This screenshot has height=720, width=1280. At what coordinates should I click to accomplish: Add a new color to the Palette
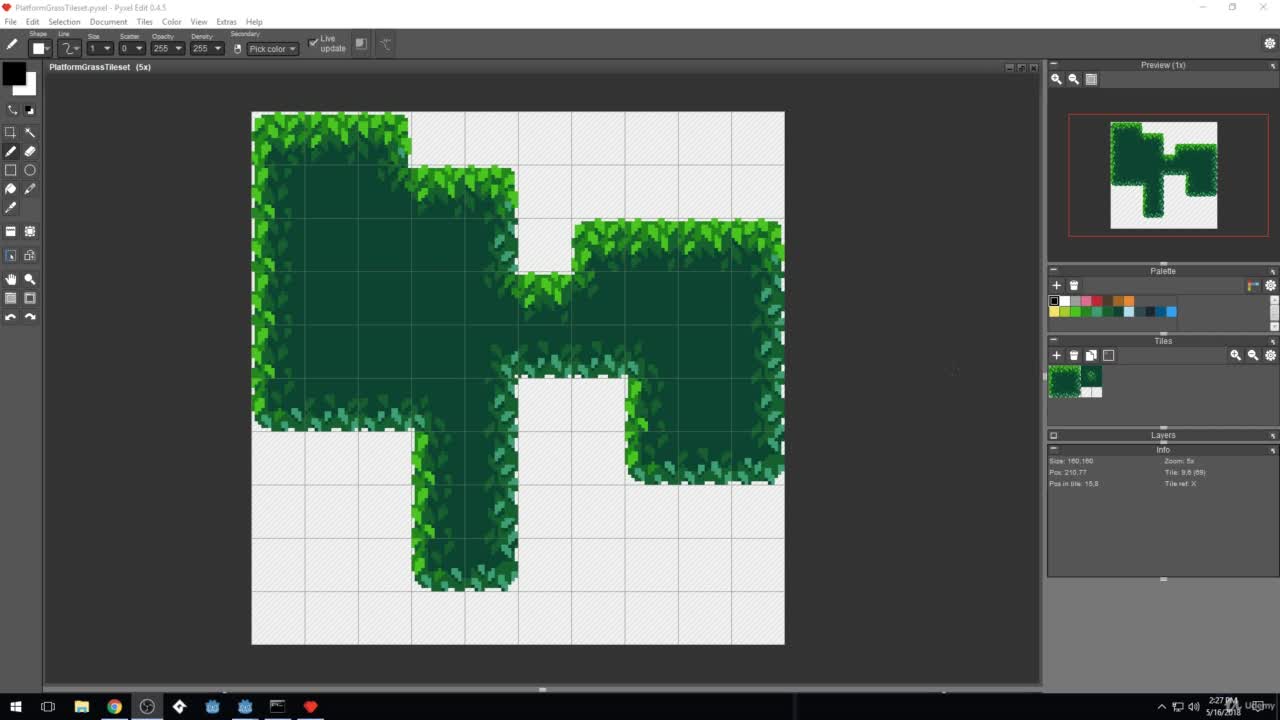click(x=1056, y=286)
